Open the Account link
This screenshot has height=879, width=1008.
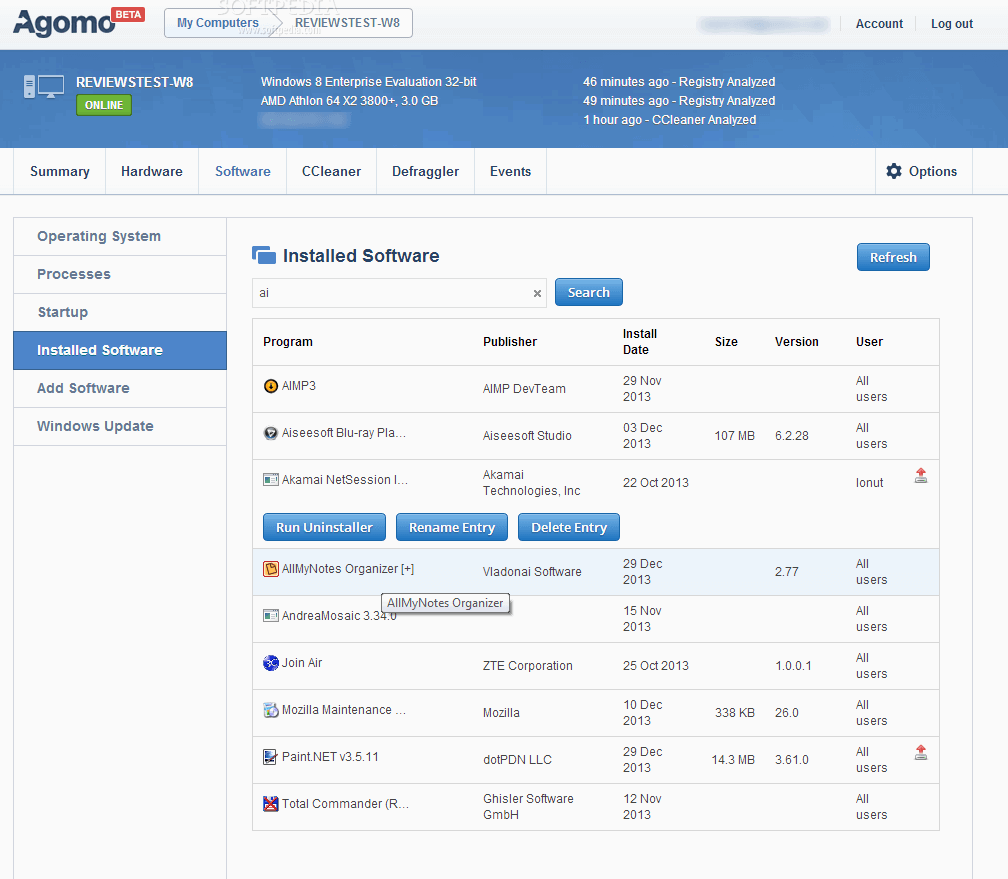coord(879,24)
